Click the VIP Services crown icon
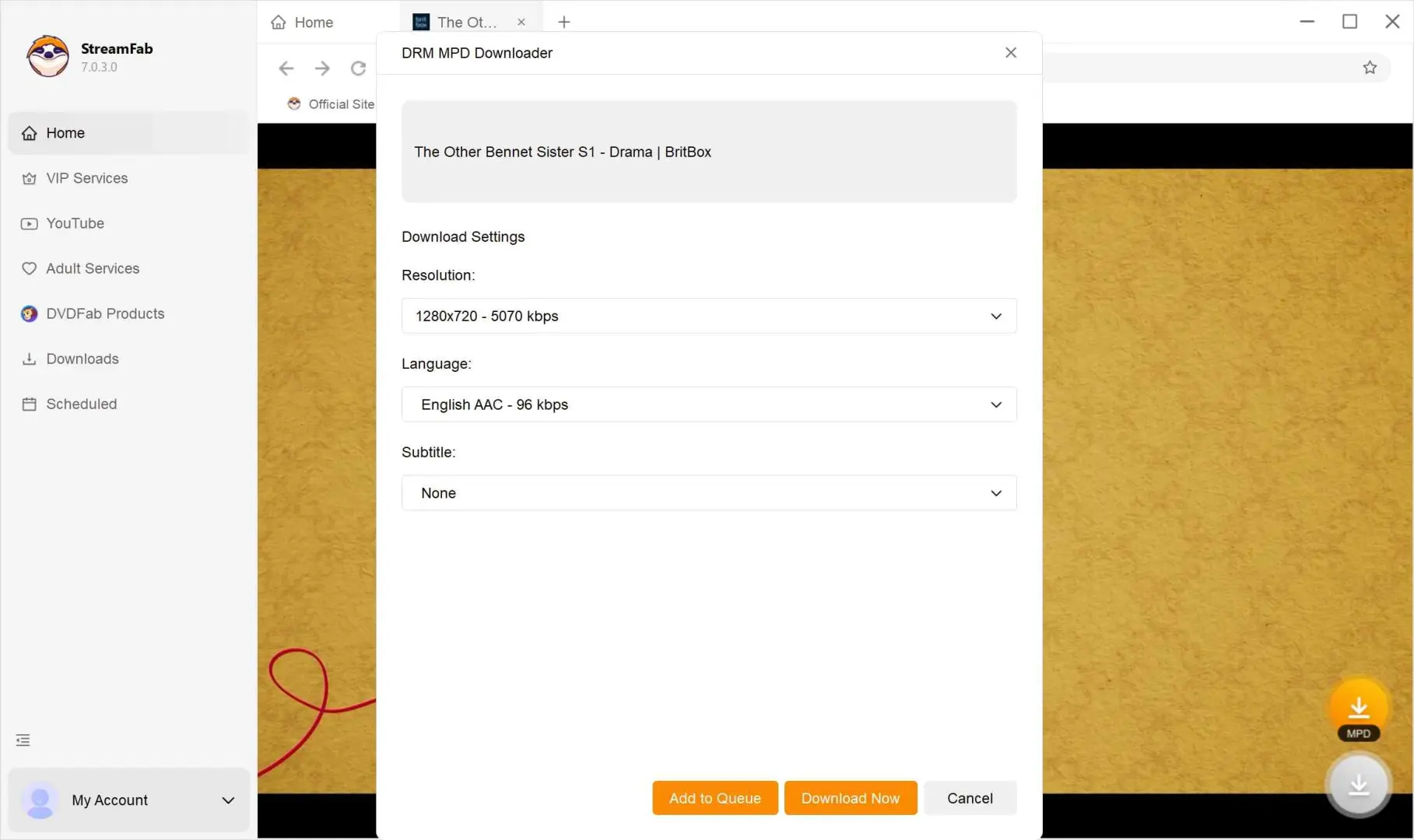This screenshot has width=1414, height=840. point(29,178)
